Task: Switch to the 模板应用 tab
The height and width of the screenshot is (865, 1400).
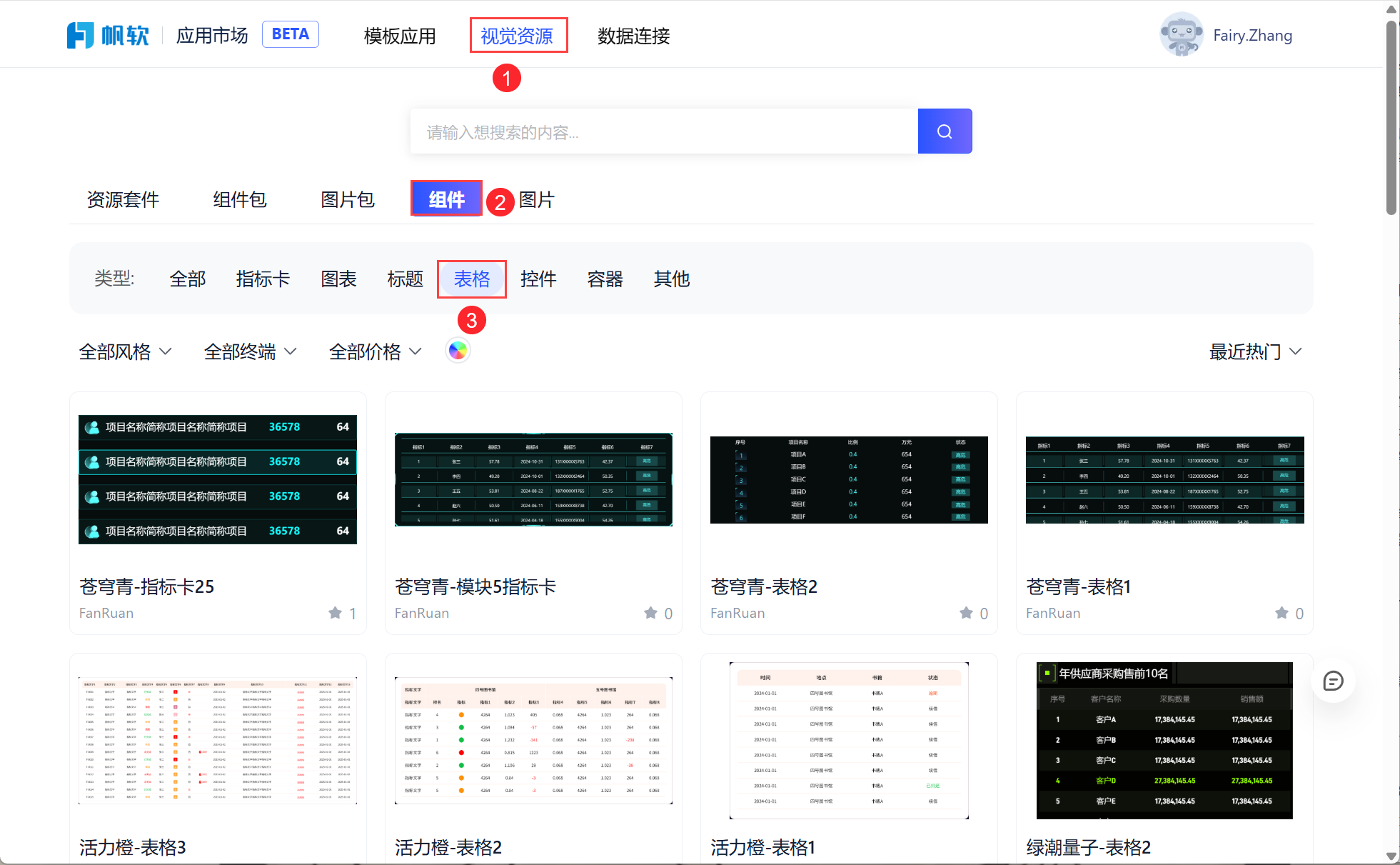Action: (x=399, y=36)
